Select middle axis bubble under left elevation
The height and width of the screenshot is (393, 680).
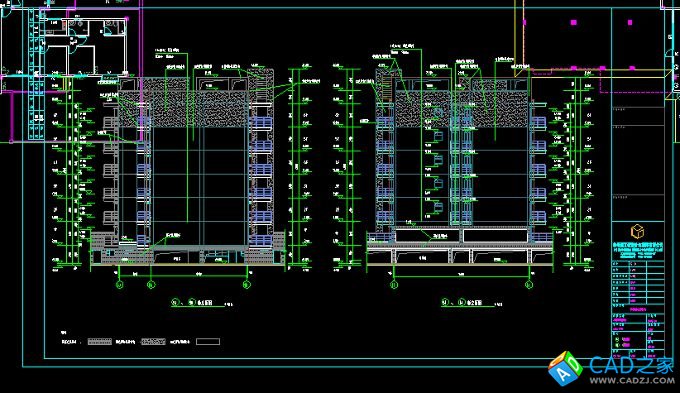click(150, 285)
